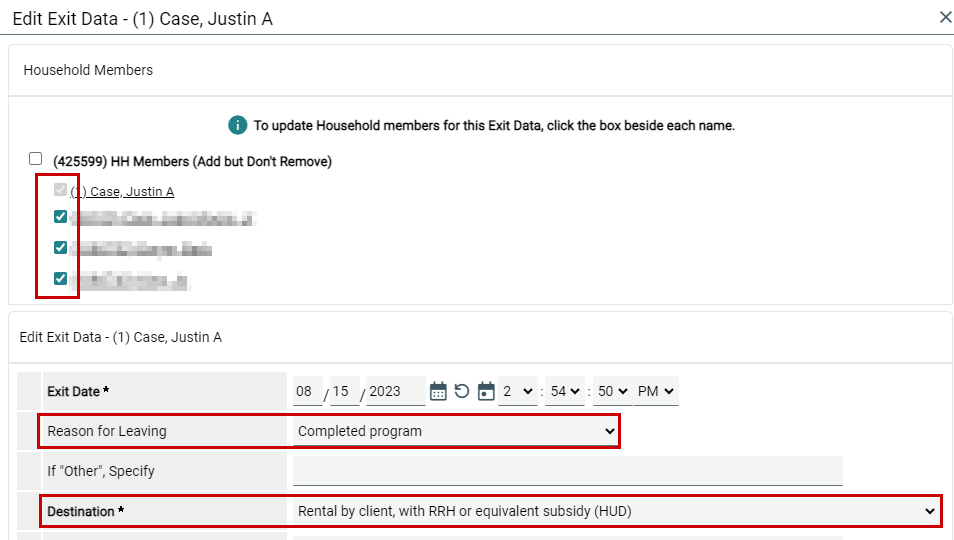
Task: Select the Reason for Leaving label
Action: (107, 431)
